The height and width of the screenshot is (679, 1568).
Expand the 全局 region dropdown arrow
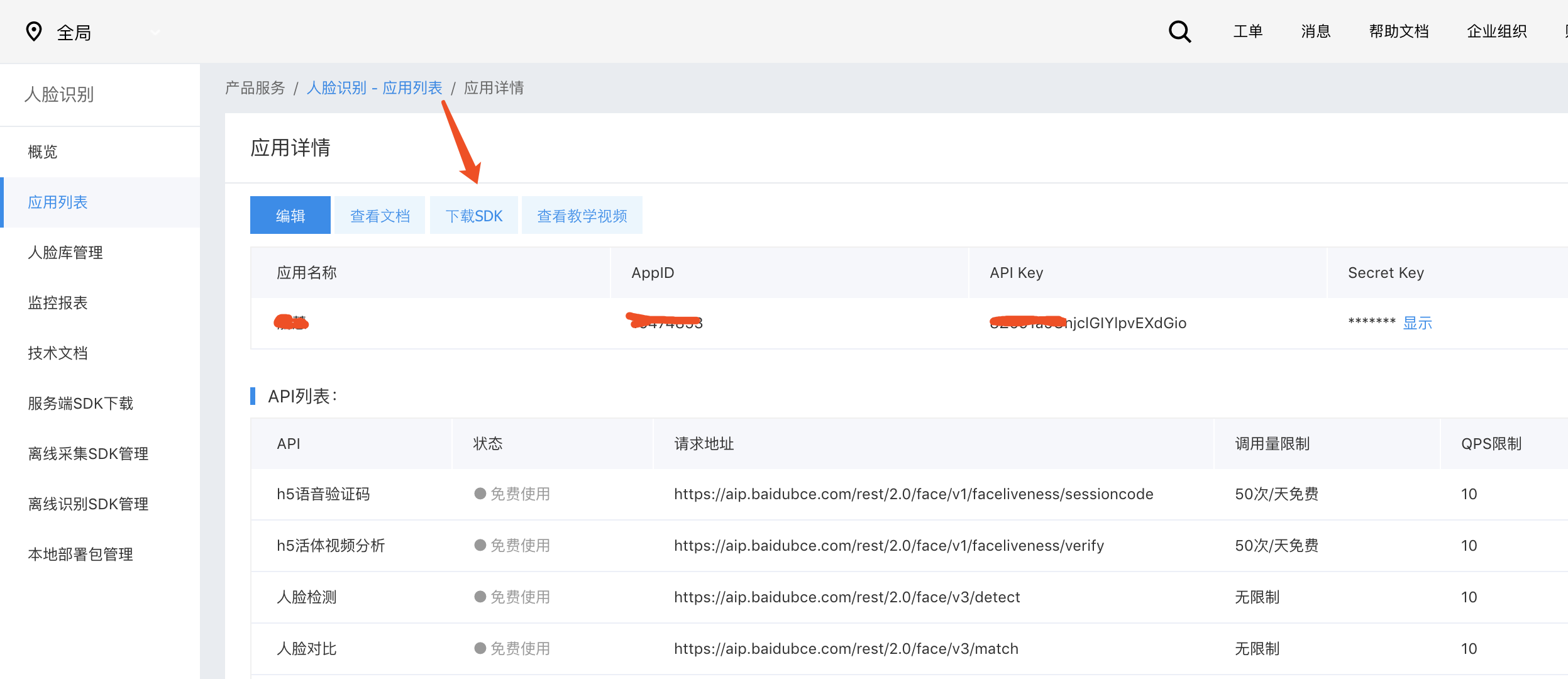click(x=155, y=32)
